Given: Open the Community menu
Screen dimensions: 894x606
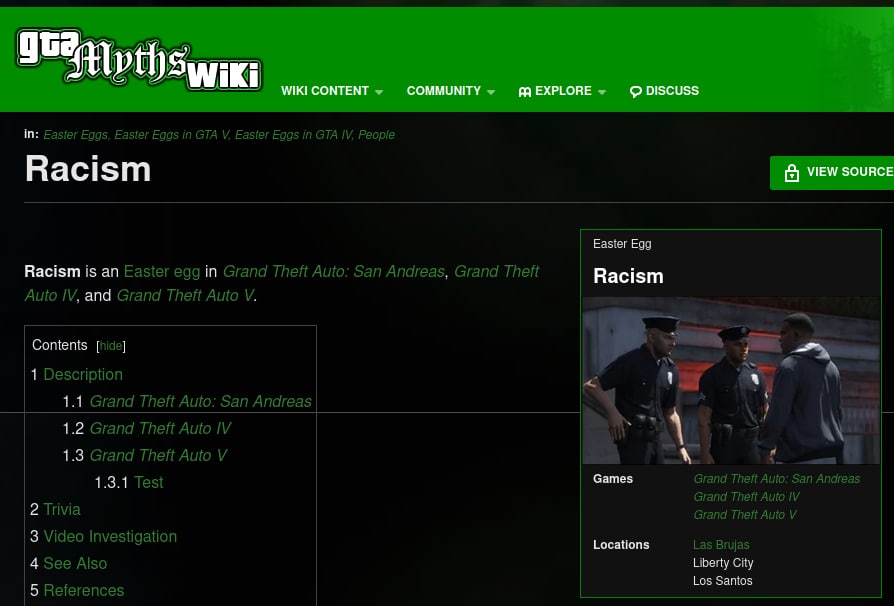Looking at the screenshot, I should [444, 91].
